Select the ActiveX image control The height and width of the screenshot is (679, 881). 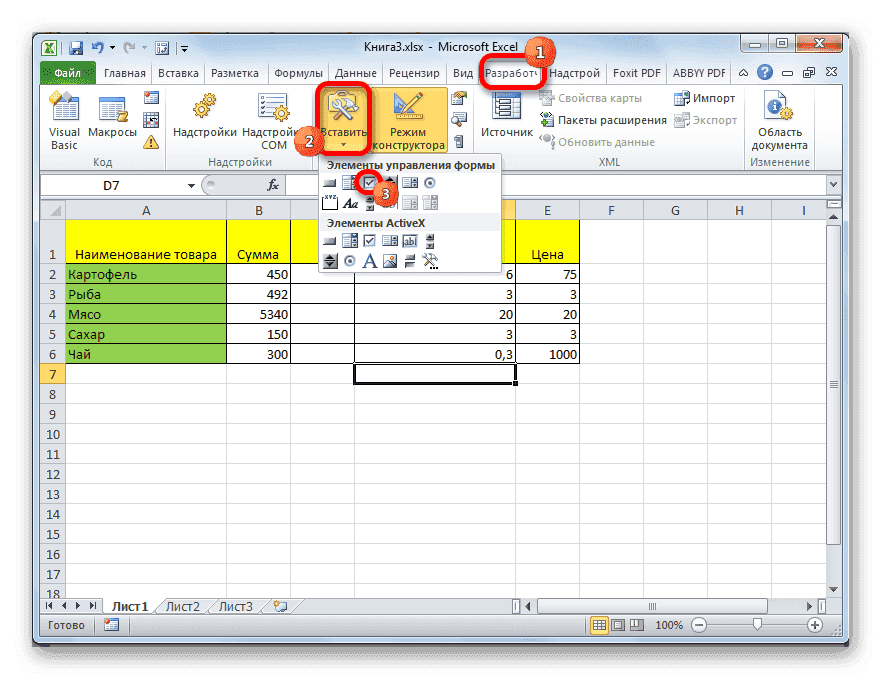click(x=391, y=261)
